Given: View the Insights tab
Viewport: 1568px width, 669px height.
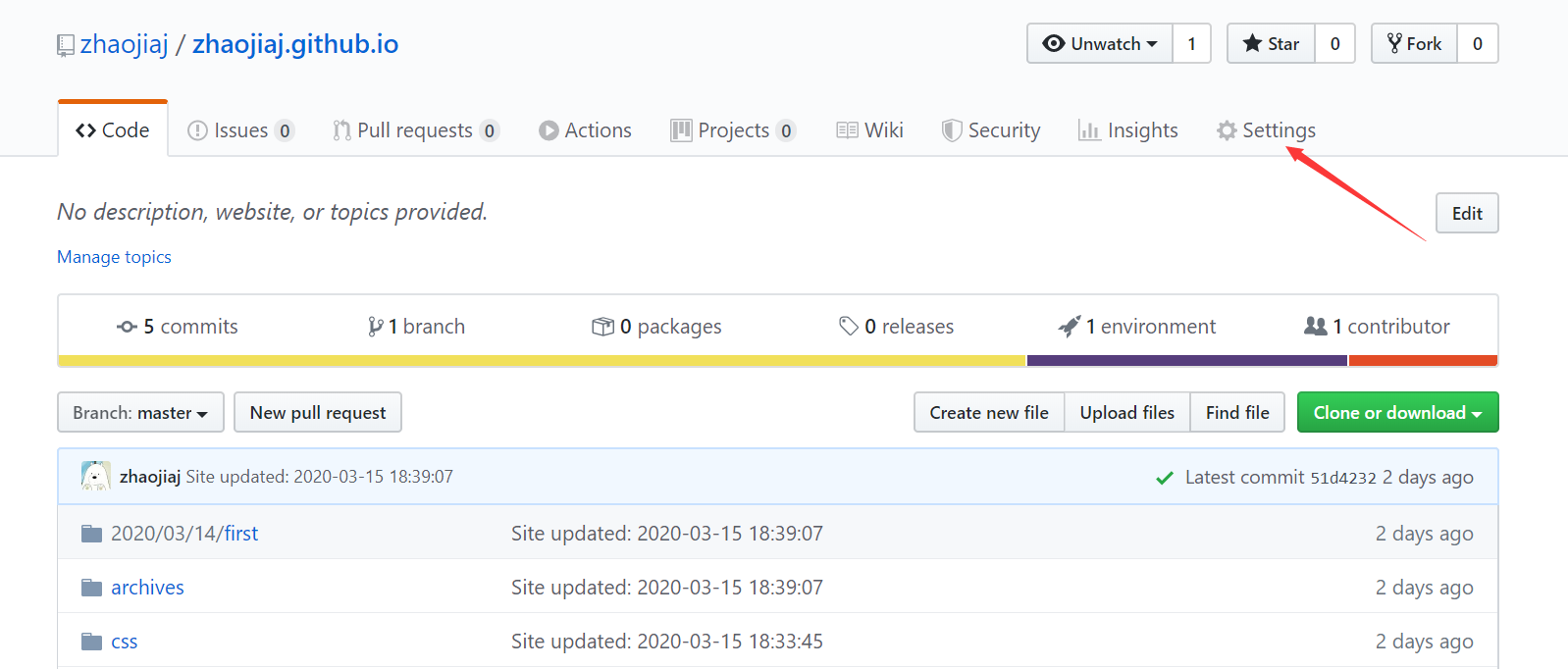Looking at the screenshot, I should coord(1127,130).
